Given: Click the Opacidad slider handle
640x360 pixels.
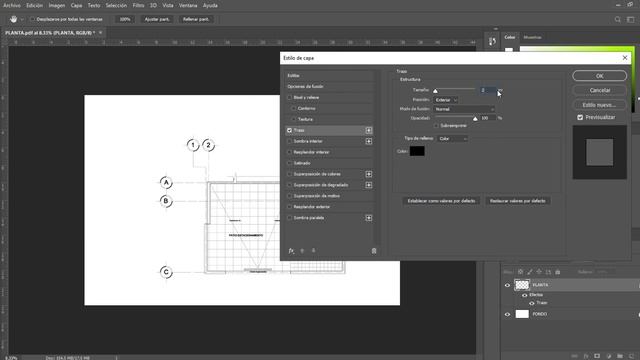Looking at the screenshot, I should point(475,119).
